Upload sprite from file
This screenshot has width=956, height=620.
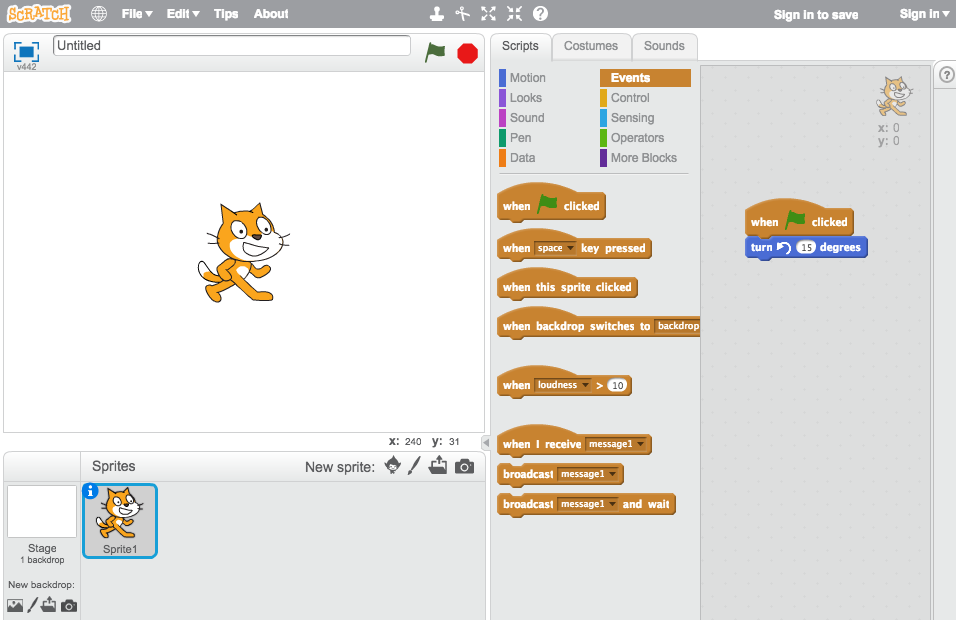click(x=438, y=466)
